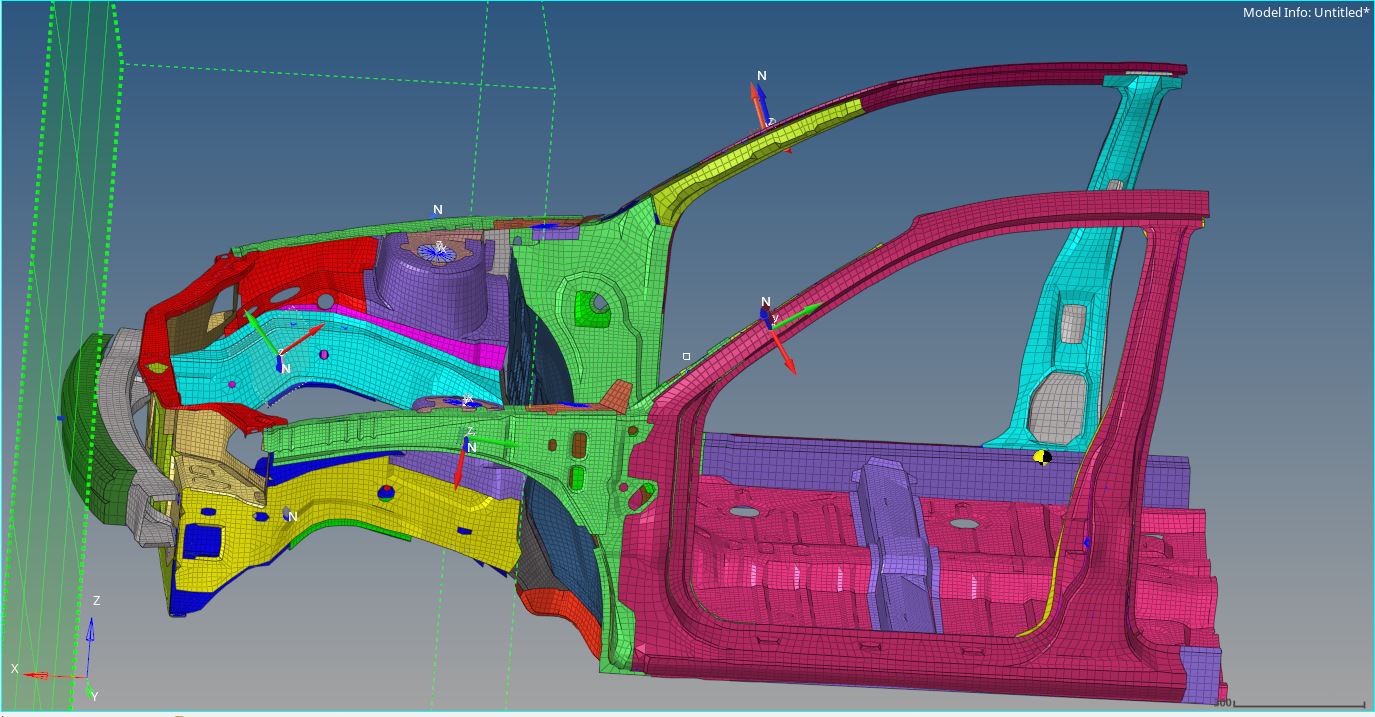
Task: Select the X-axis label on the orientation triad
Action: (14, 668)
